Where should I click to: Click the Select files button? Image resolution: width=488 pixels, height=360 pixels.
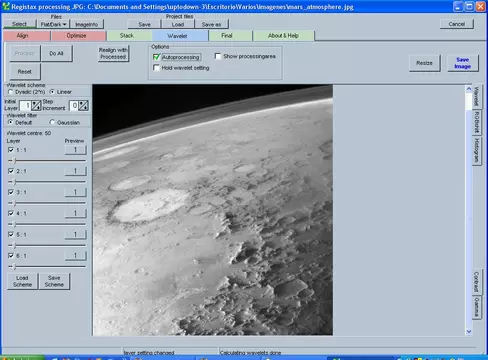click(x=19, y=24)
